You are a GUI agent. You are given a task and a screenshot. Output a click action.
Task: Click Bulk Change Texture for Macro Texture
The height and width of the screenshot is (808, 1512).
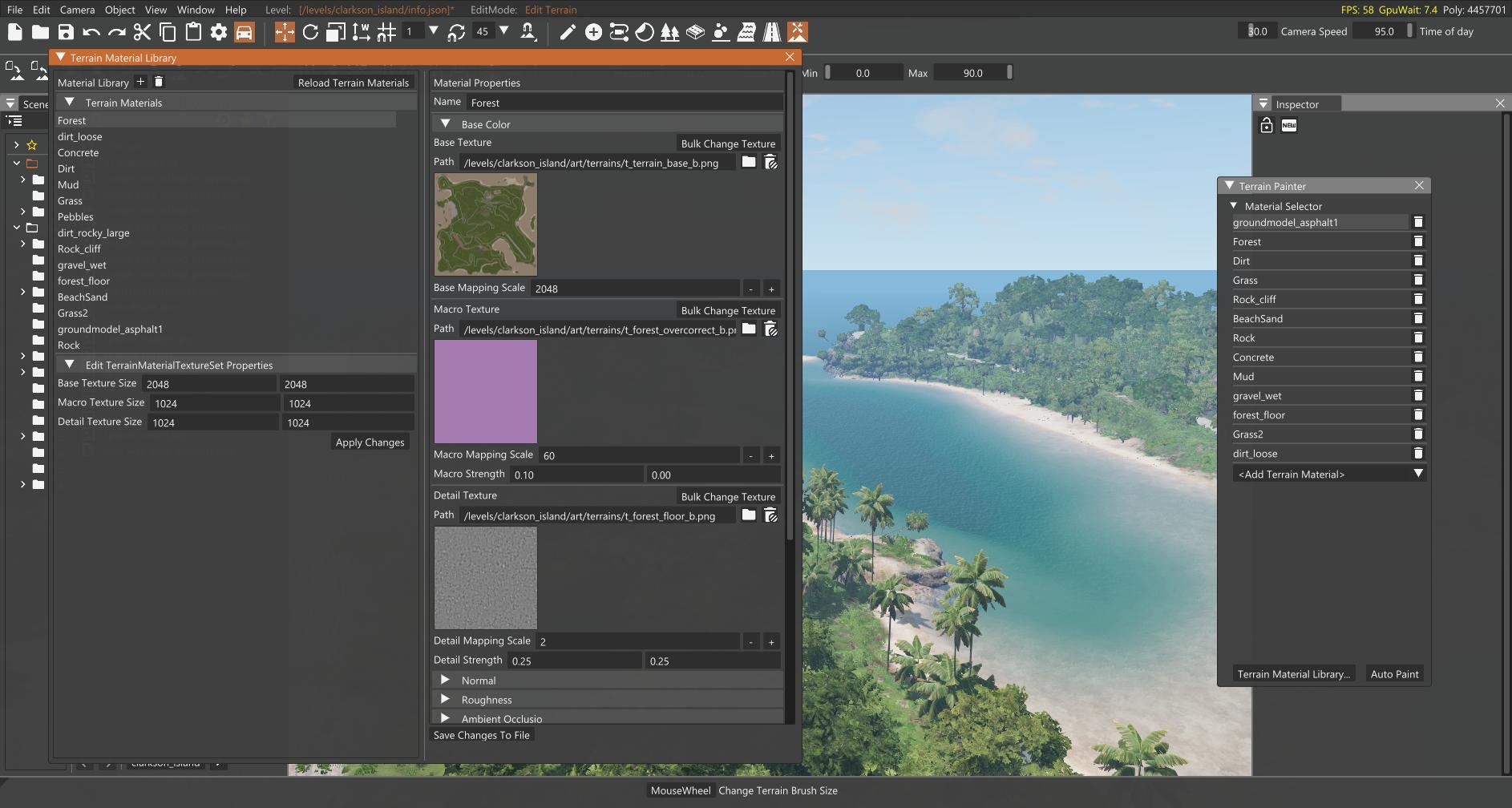pyautogui.click(x=728, y=310)
